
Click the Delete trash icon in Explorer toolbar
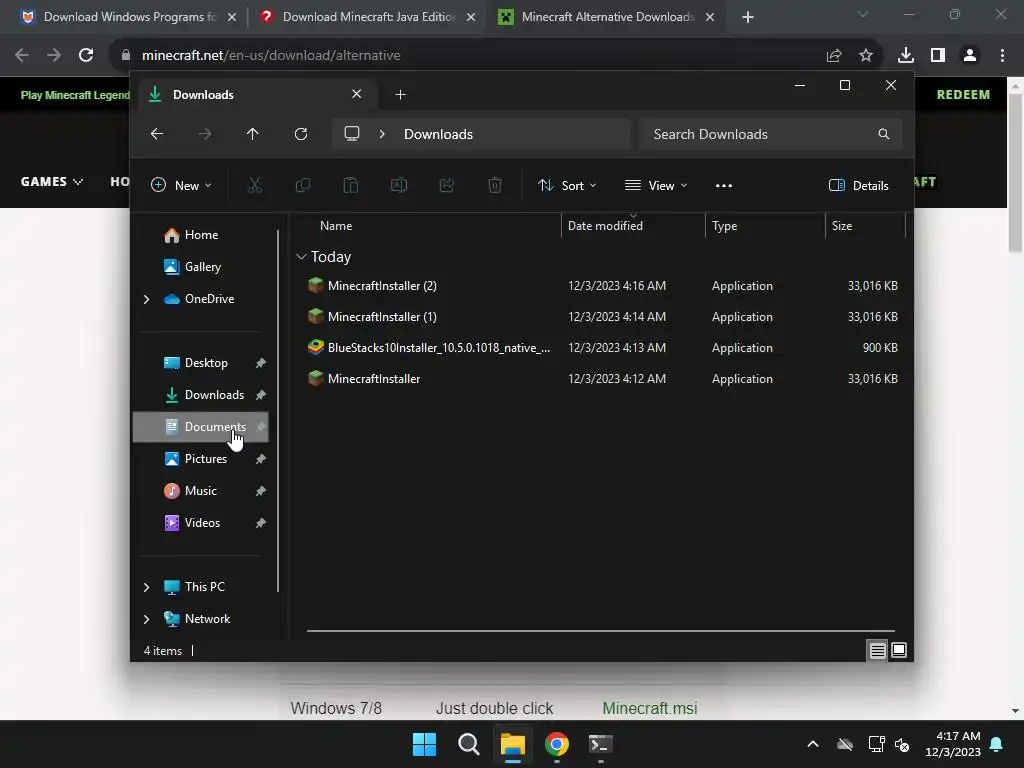(x=495, y=185)
